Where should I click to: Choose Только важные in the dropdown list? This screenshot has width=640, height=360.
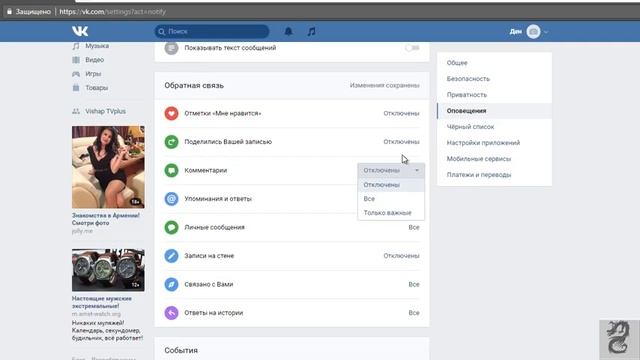coord(391,213)
